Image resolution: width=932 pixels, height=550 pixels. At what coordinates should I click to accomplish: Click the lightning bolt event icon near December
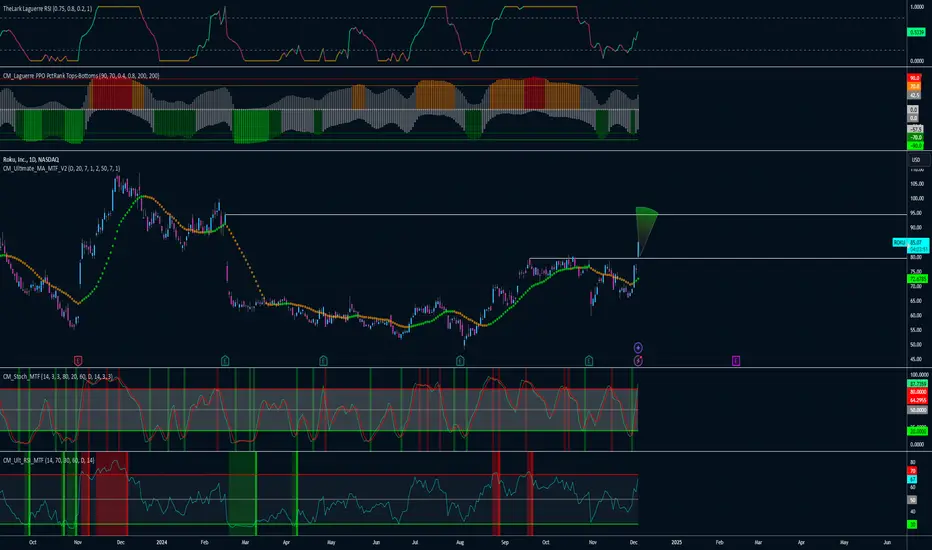(x=638, y=360)
